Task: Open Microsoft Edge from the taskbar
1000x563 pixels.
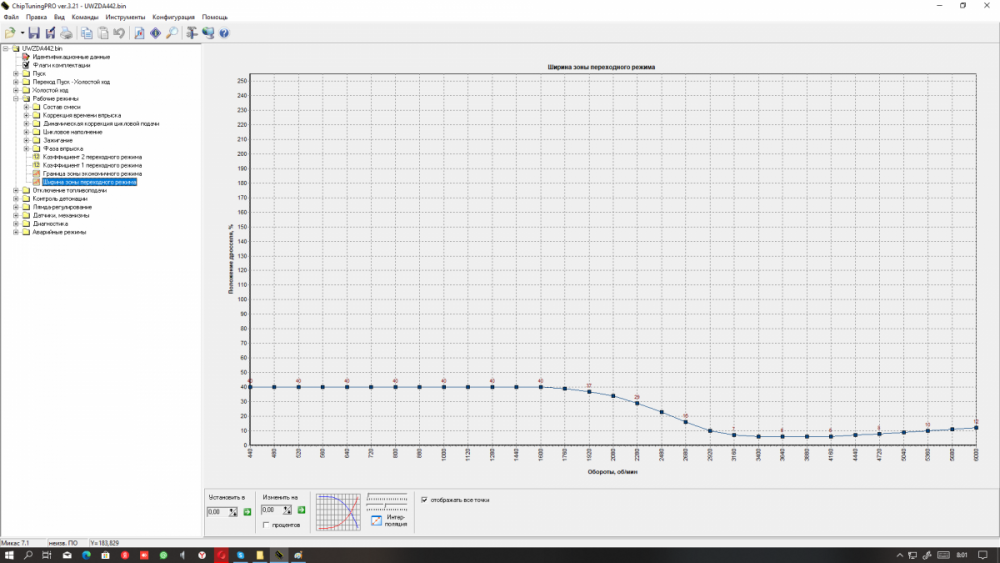Action: tap(86, 554)
